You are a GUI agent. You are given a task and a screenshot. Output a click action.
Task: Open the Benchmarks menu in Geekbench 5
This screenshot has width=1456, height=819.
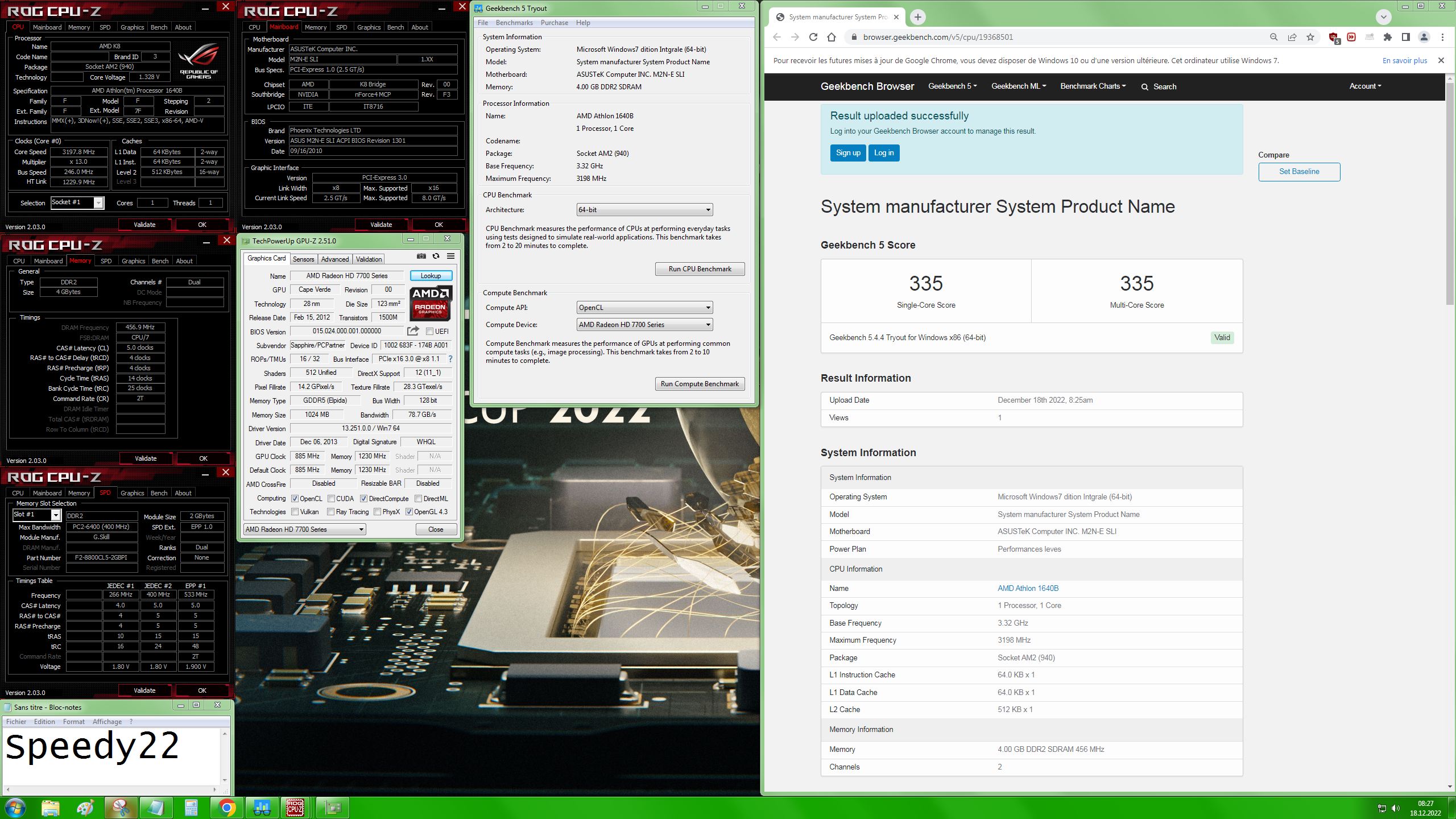[514, 23]
